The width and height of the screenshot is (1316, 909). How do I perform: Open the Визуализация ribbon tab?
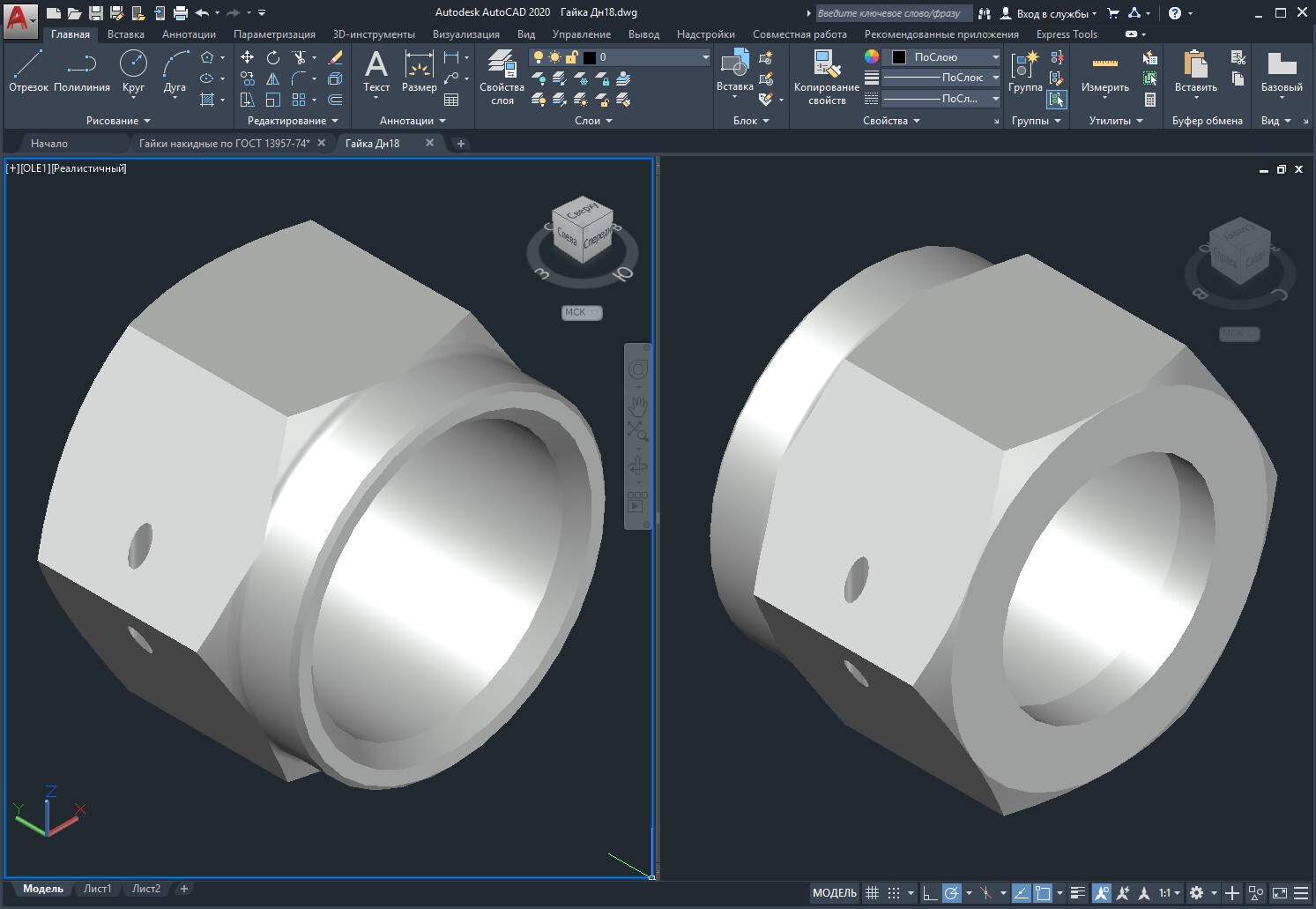pyautogui.click(x=466, y=34)
